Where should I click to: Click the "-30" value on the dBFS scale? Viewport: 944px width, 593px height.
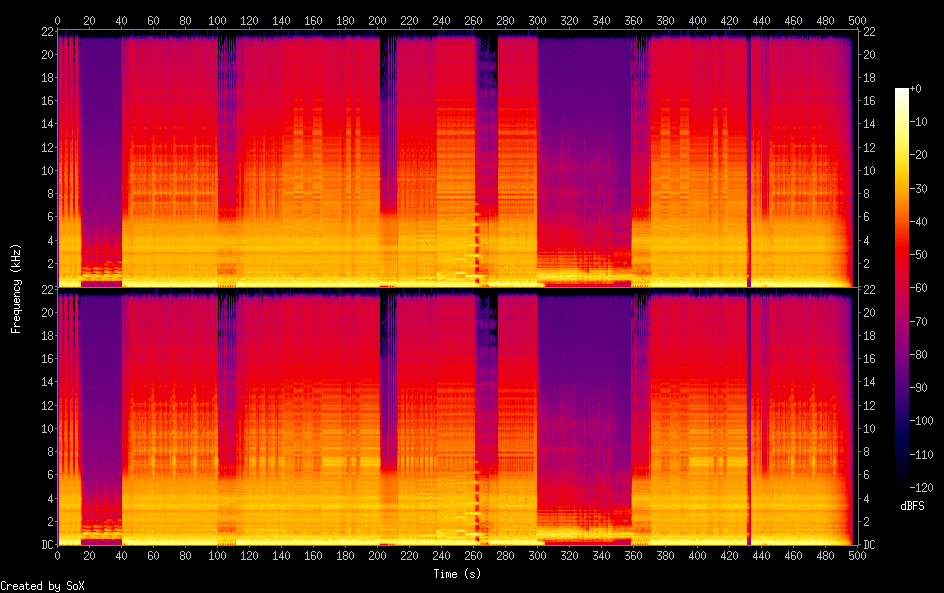pyautogui.click(x=918, y=188)
